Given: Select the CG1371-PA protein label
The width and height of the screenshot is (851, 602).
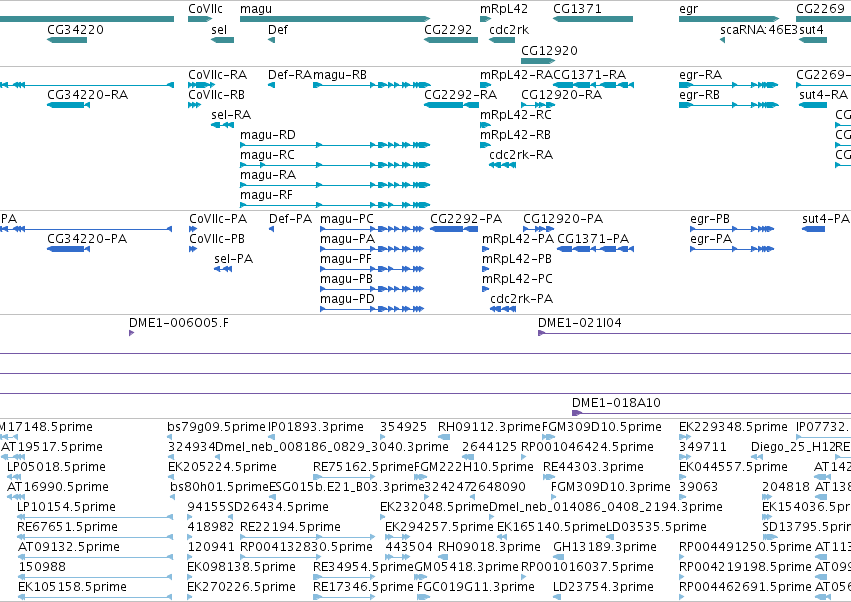Looking at the screenshot, I should coord(593,239).
